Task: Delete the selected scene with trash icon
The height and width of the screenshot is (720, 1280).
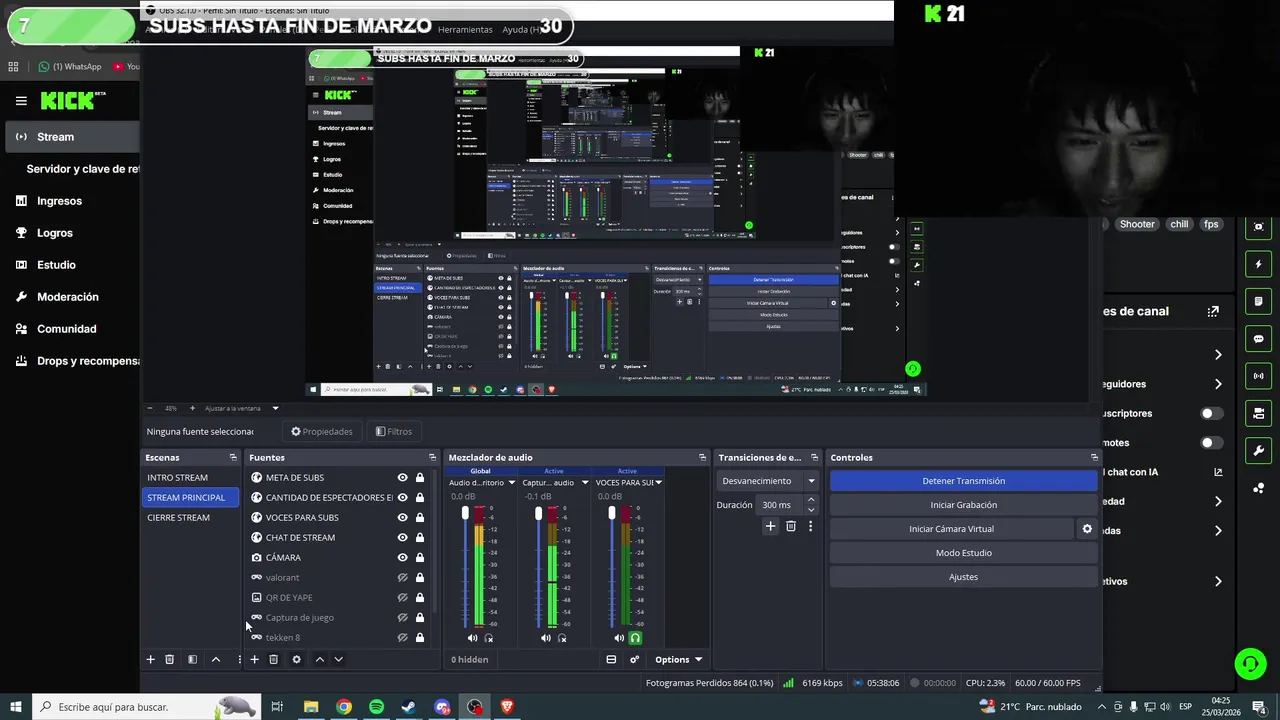Action: click(170, 659)
